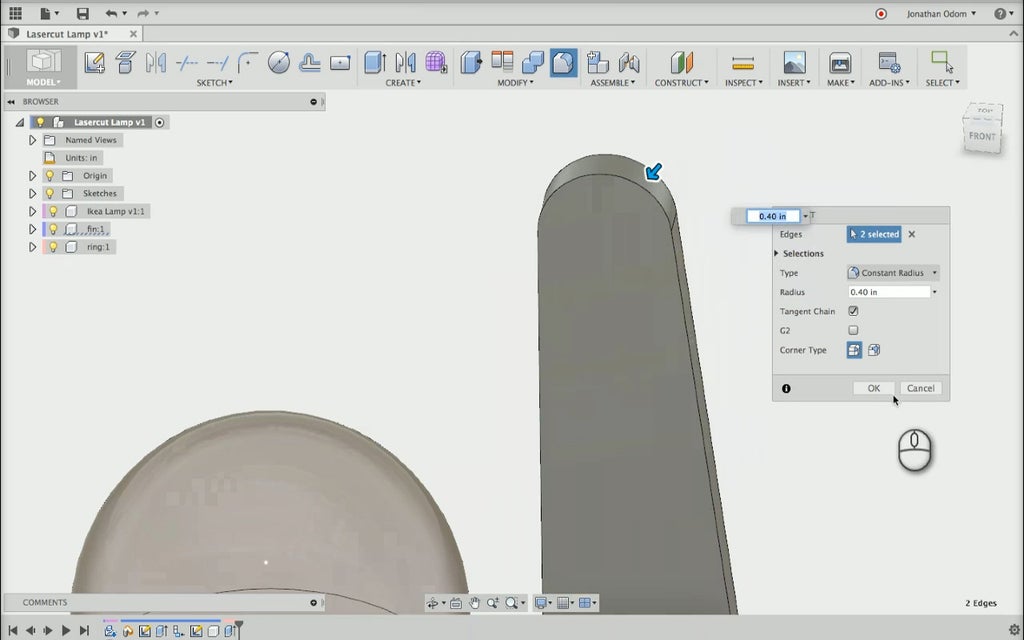Image resolution: width=1024 pixels, height=640 pixels.
Task: Click the Save disk icon
Action: 82,13
